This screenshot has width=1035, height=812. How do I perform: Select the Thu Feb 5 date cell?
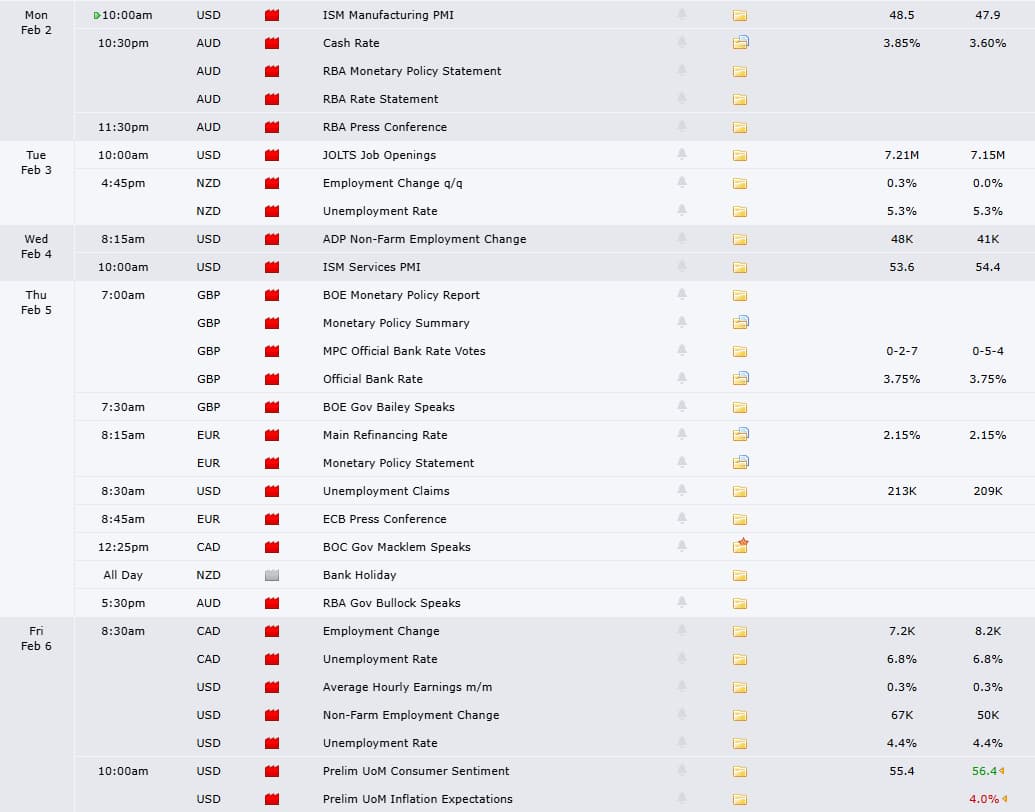(x=36, y=302)
